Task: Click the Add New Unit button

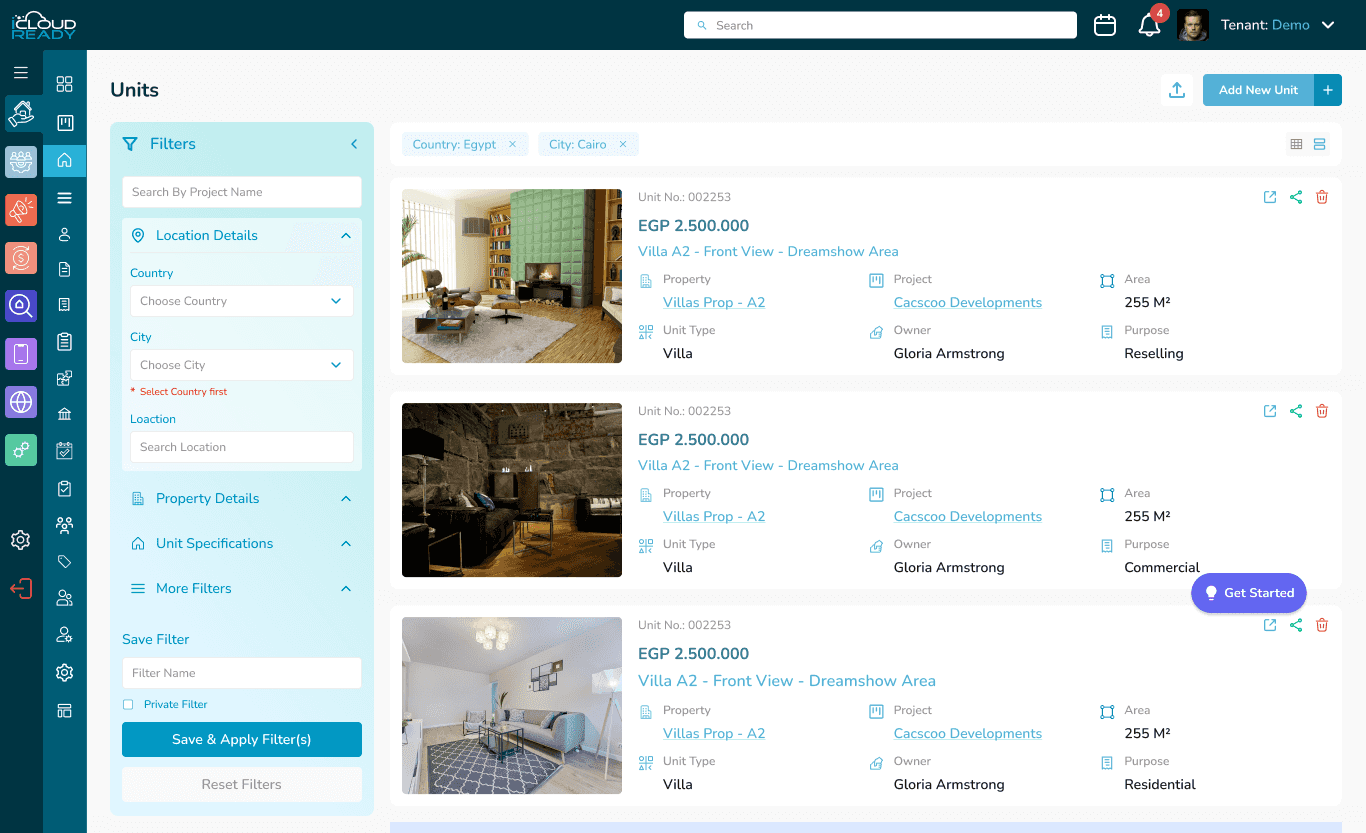Action: coord(1258,89)
